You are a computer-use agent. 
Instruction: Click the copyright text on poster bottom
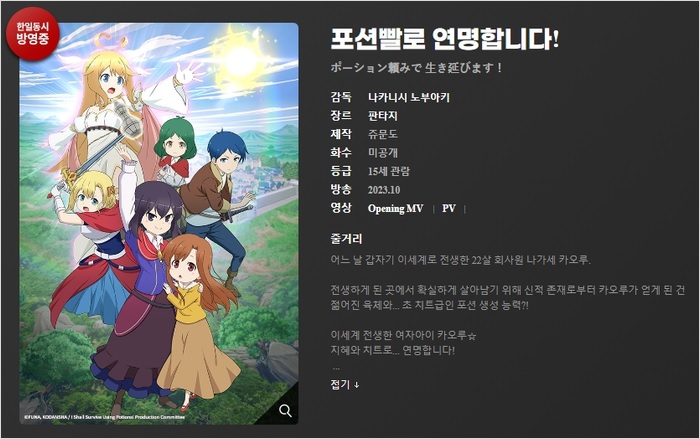[x=104, y=417]
